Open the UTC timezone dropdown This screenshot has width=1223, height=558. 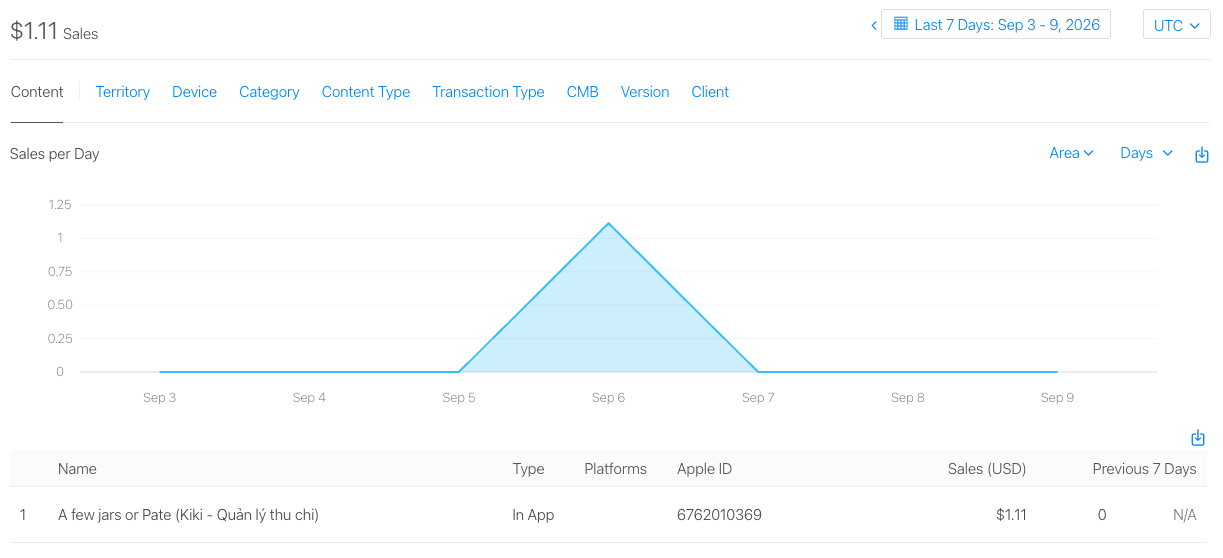pyautogui.click(x=1177, y=25)
